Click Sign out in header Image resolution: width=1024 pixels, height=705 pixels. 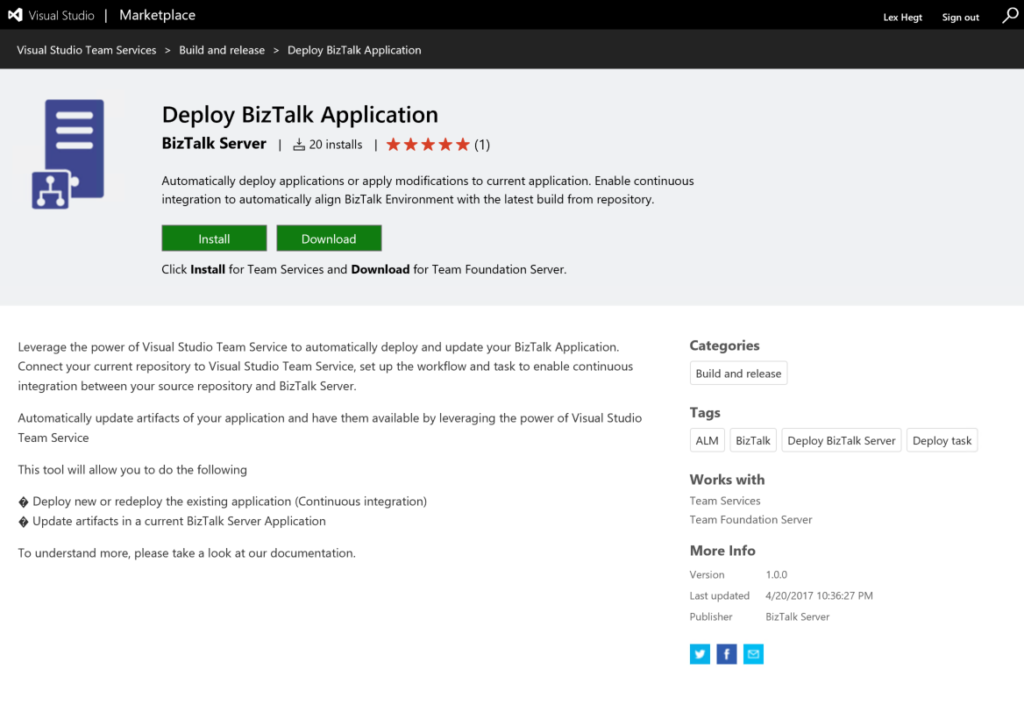point(960,17)
